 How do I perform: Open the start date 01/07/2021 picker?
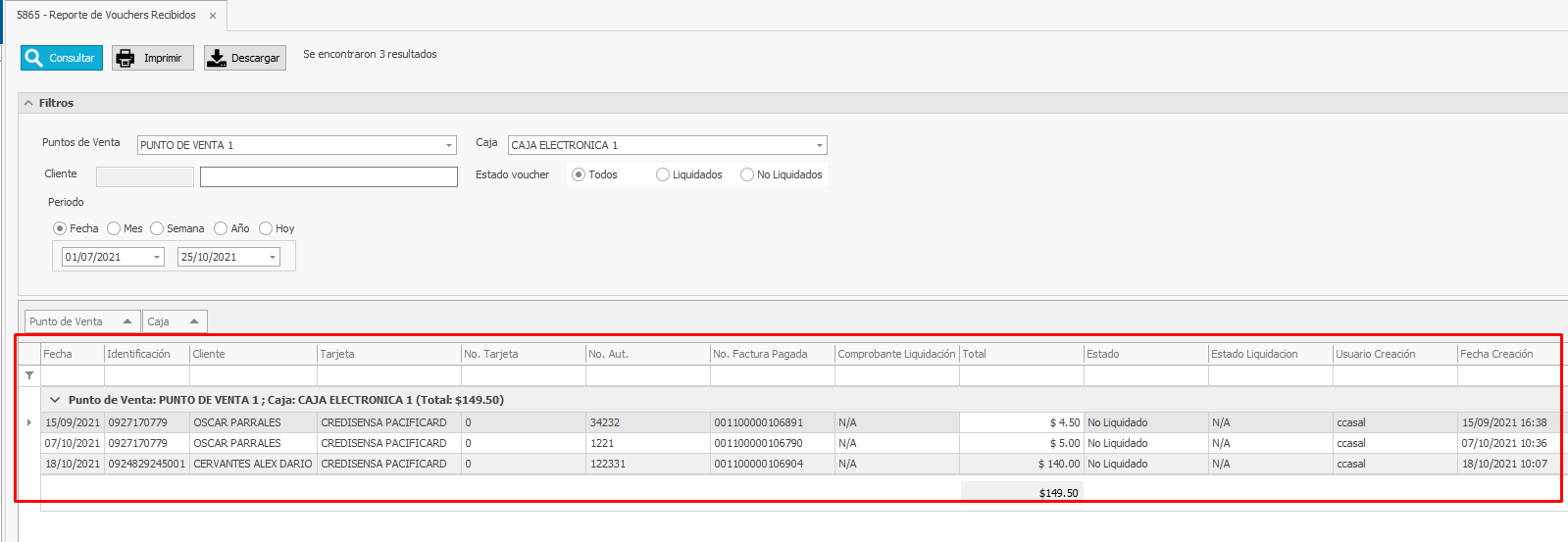coord(156,257)
